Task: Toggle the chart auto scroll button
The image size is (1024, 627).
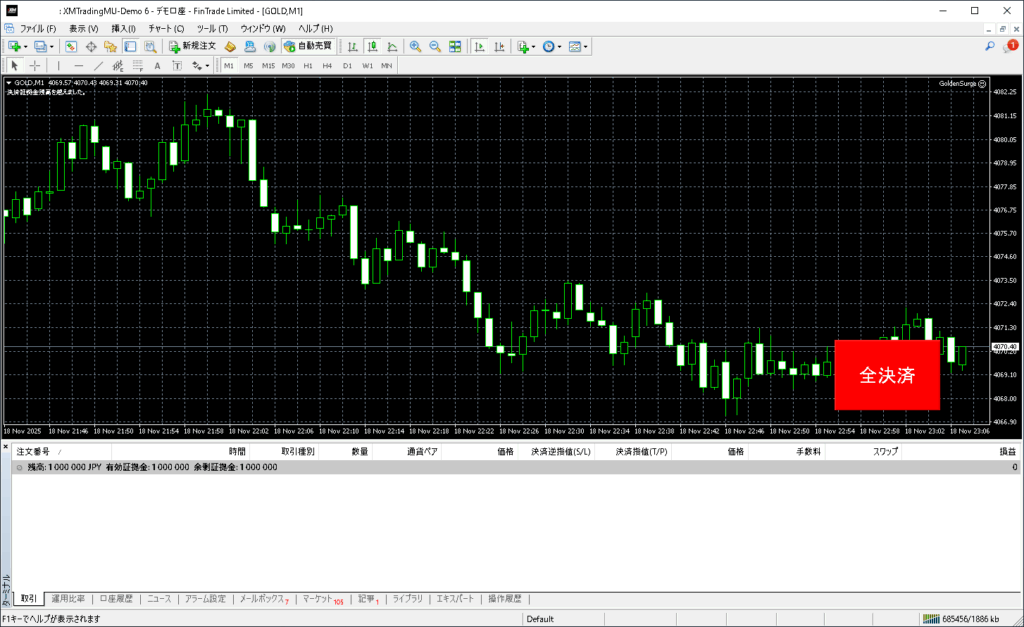Action: pyautogui.click(x=479, y=47)
